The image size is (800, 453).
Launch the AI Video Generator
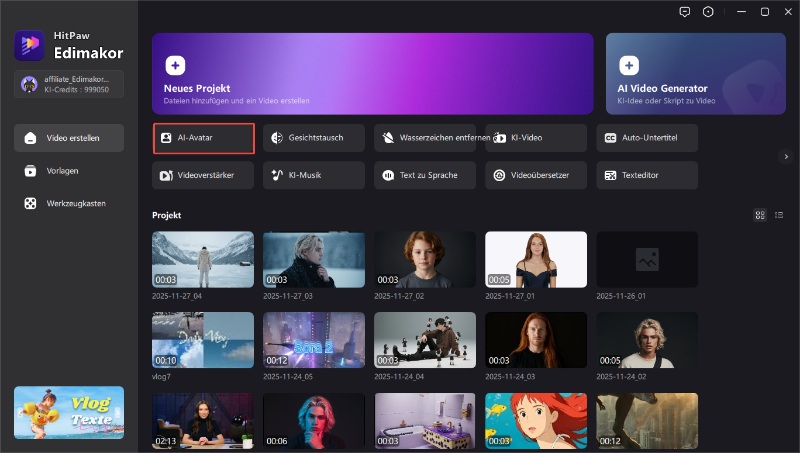point(696,74)
